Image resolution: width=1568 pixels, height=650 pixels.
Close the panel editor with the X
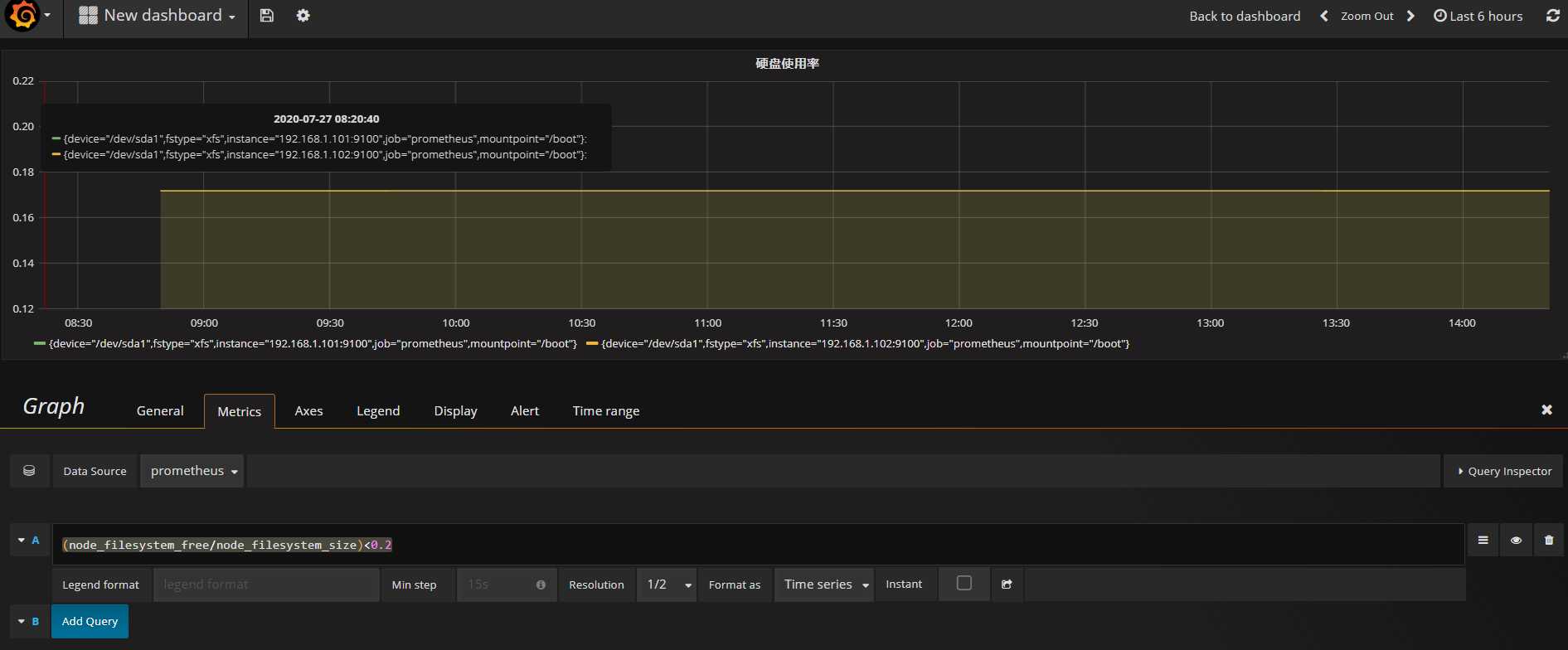1546,410
